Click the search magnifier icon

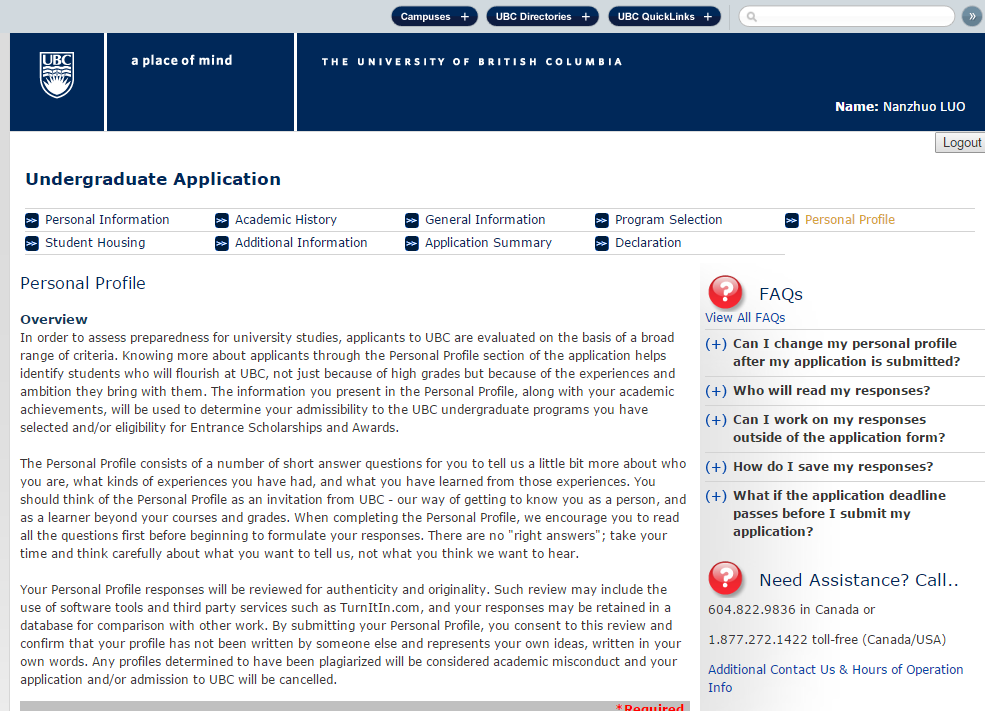[751, 17]
